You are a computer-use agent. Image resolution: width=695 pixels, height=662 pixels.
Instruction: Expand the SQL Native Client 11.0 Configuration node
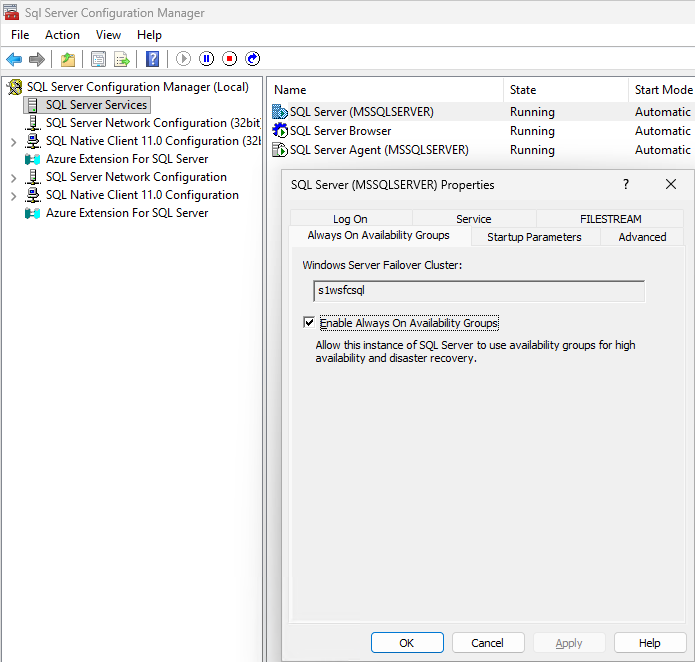[x=14, y=196]
